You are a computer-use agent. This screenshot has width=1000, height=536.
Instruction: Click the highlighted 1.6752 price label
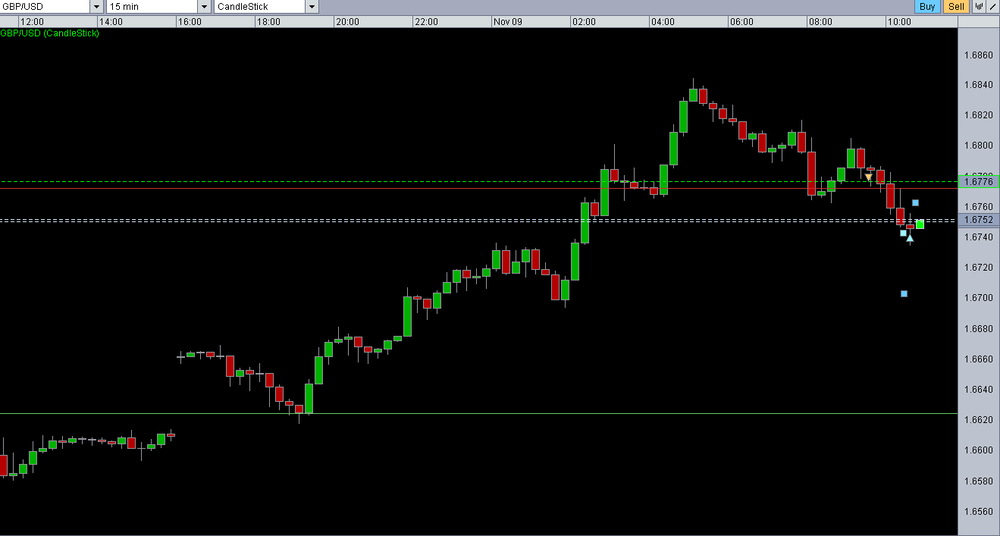click(x=978, y=220)
